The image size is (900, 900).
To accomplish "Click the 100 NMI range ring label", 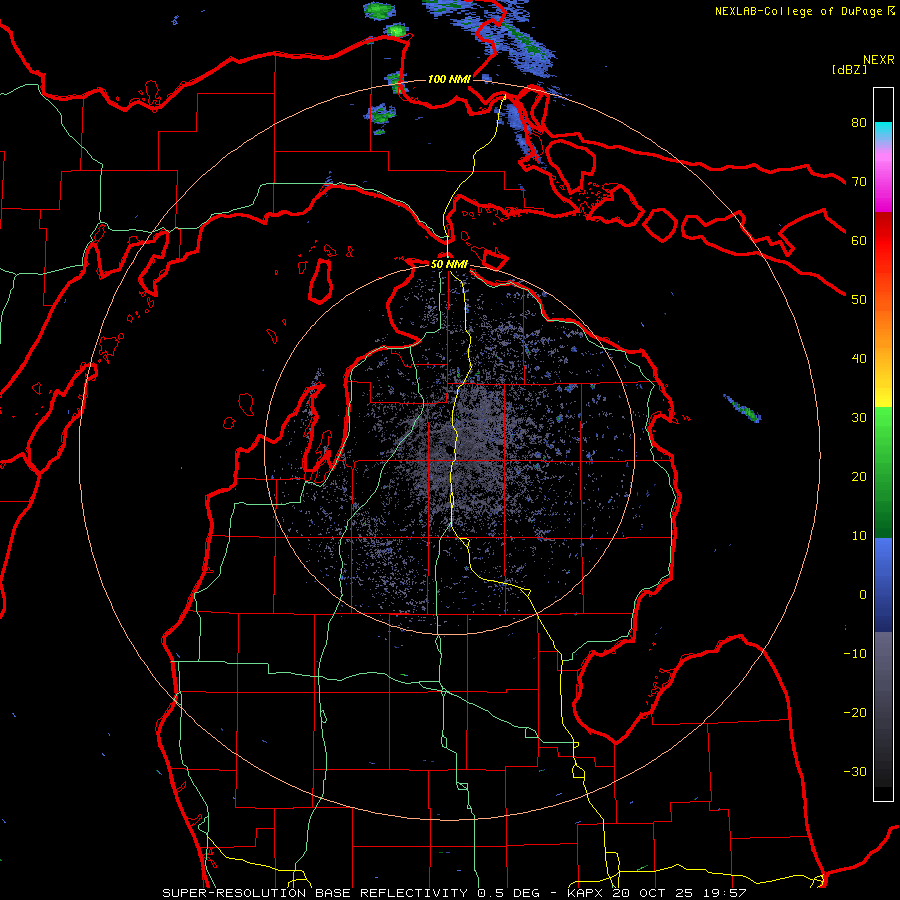I will coord(449,79).
